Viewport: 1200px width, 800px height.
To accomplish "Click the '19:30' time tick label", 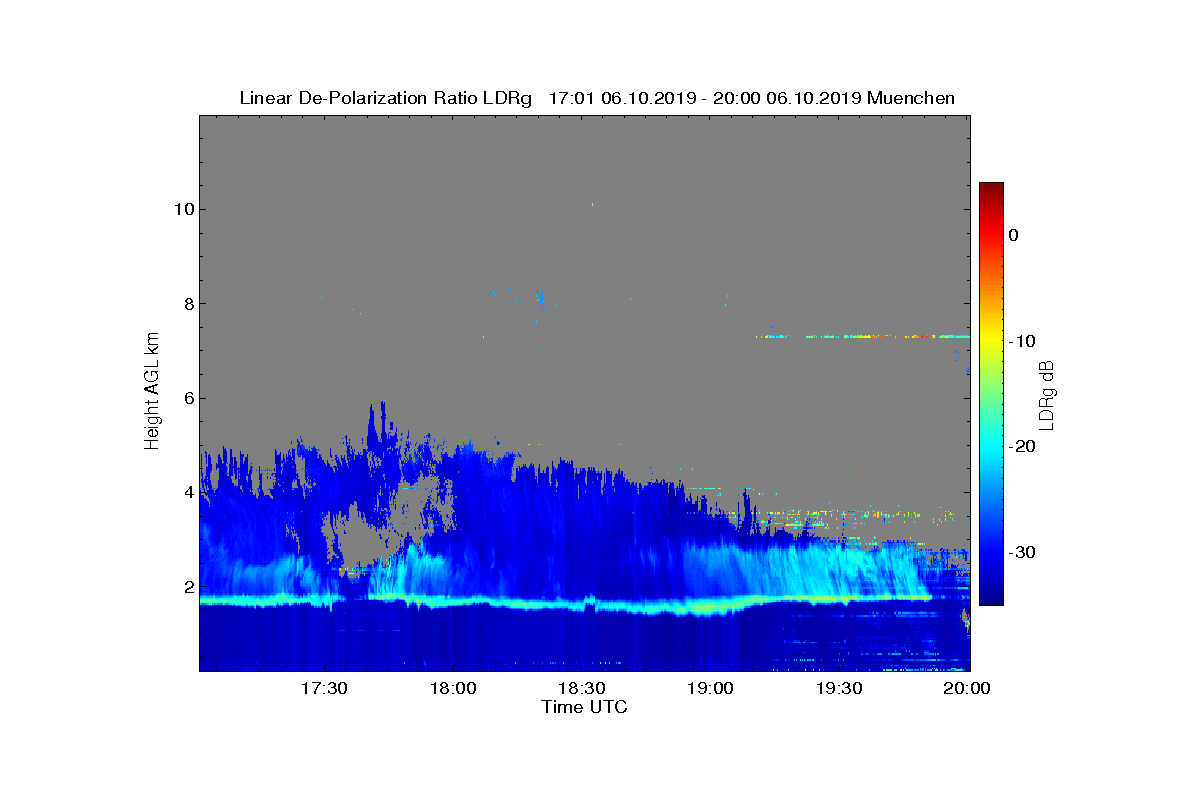I will pos(839,689).
